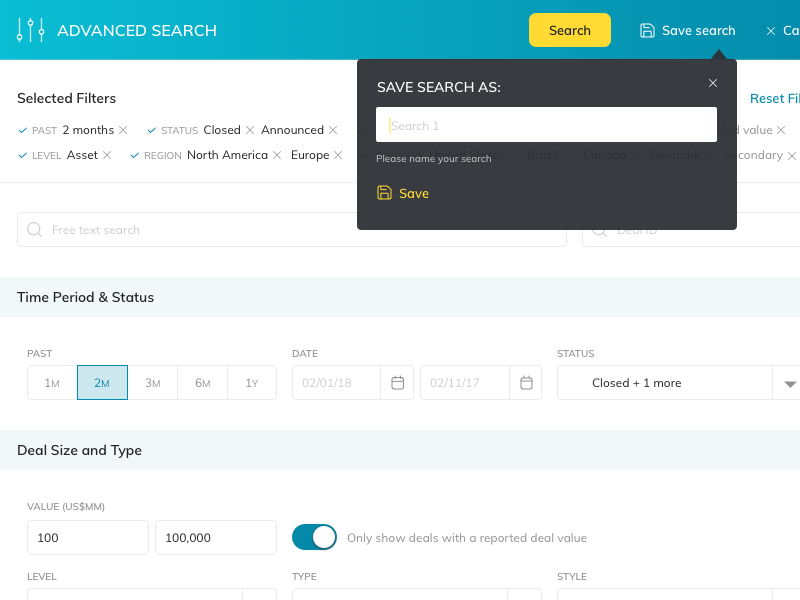
Task: Click the magnifying glass in the free text search
Action: coord(34,230)
